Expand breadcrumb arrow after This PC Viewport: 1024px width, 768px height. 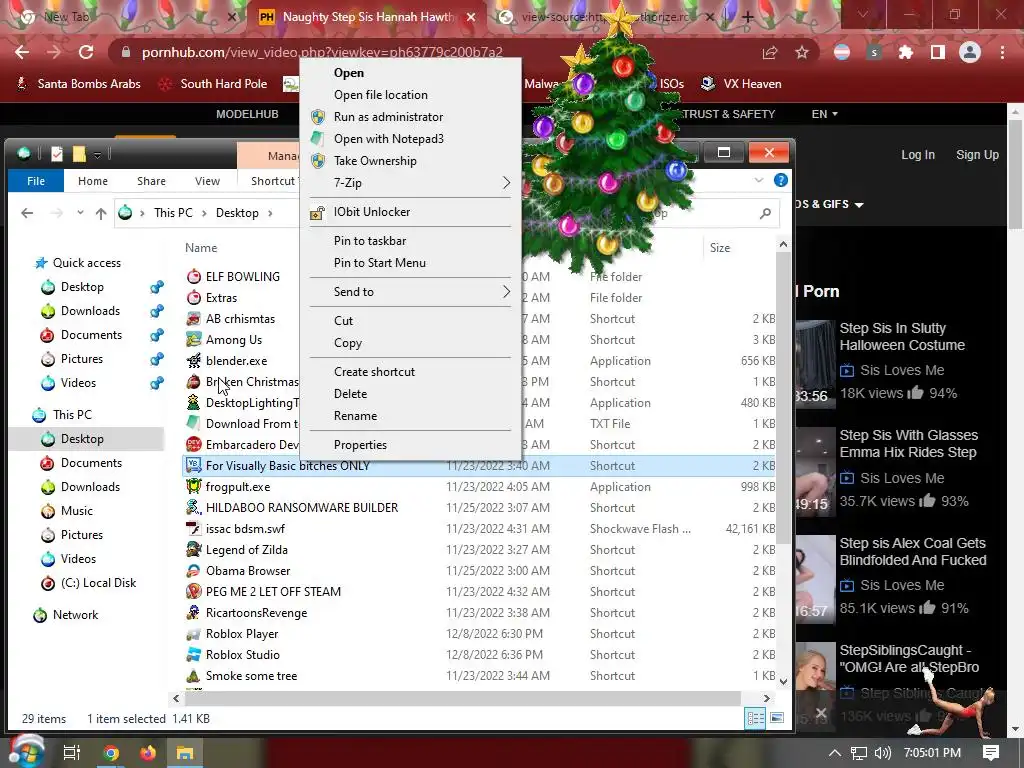coord(204,213)
